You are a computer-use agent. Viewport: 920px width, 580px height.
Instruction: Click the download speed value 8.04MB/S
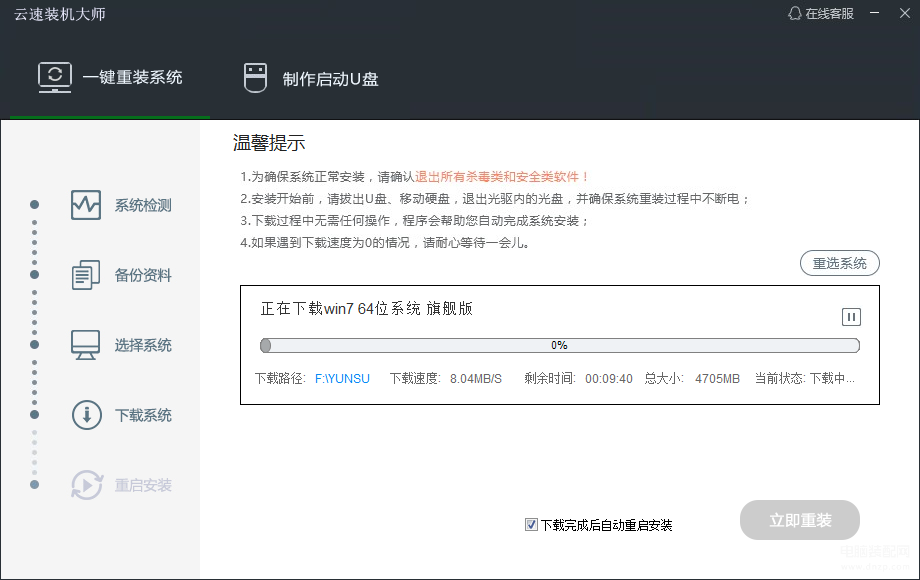click(x=476, y=379)
